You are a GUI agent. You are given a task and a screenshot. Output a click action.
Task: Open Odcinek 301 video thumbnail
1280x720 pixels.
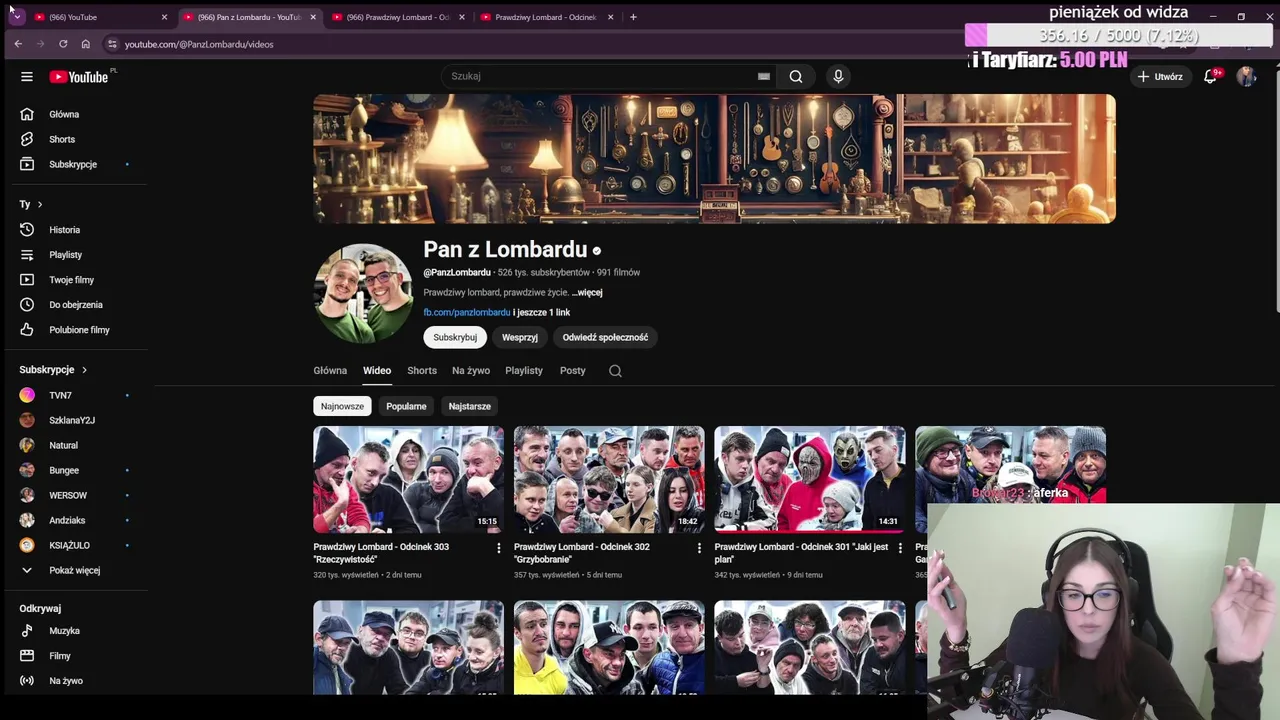tap(810, 480)
